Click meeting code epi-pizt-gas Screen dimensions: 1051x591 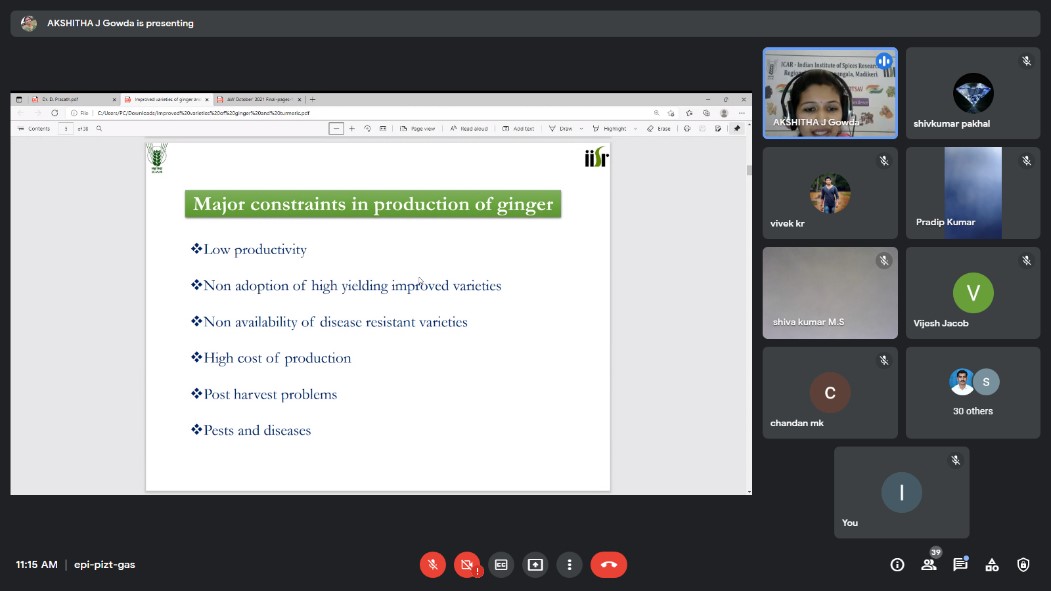click(105, 565)
